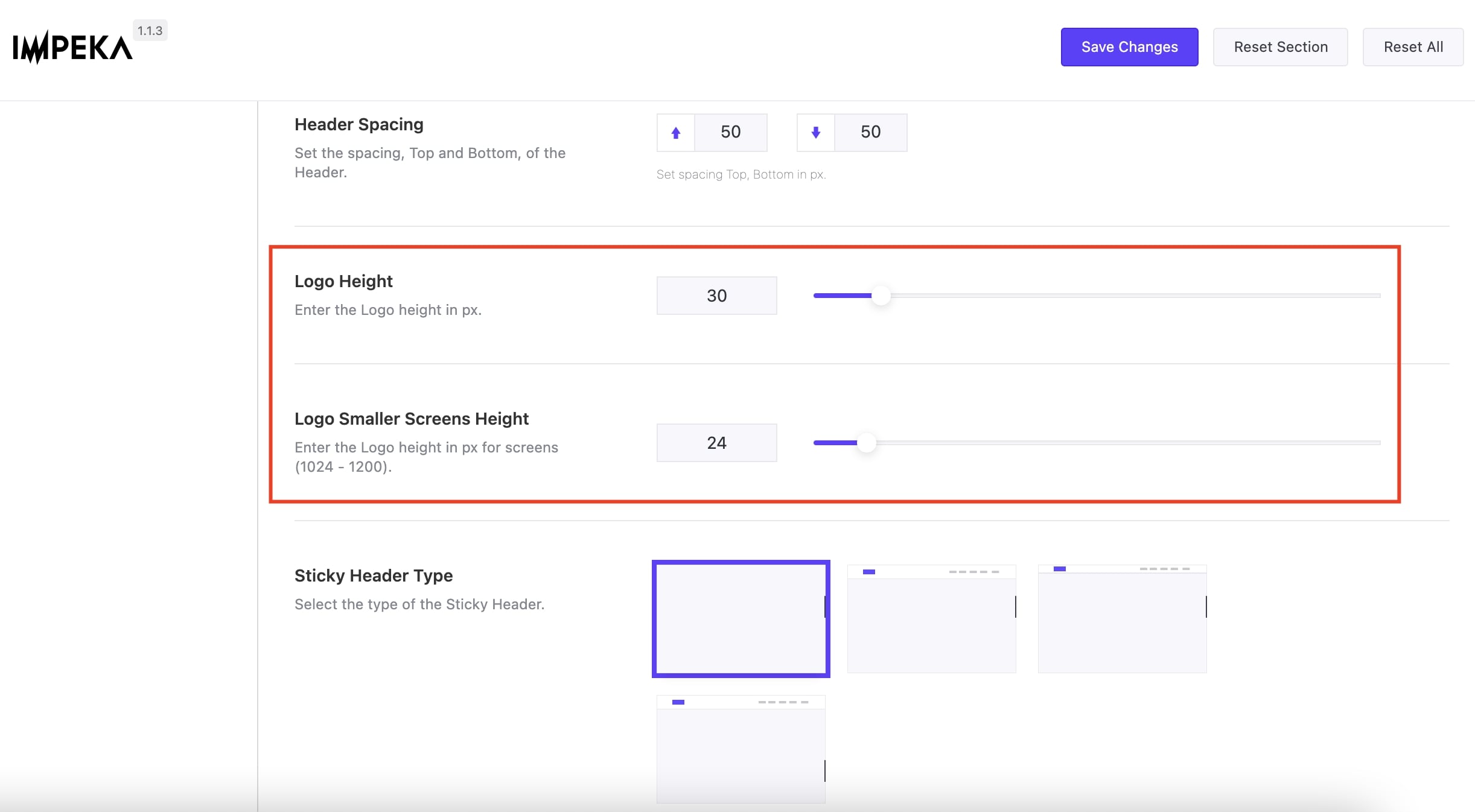Viewport: 1475px width, 812px height.
Task: Focus the bottom header spacing field
Action: pyautogui.click(x=870, y=133)
